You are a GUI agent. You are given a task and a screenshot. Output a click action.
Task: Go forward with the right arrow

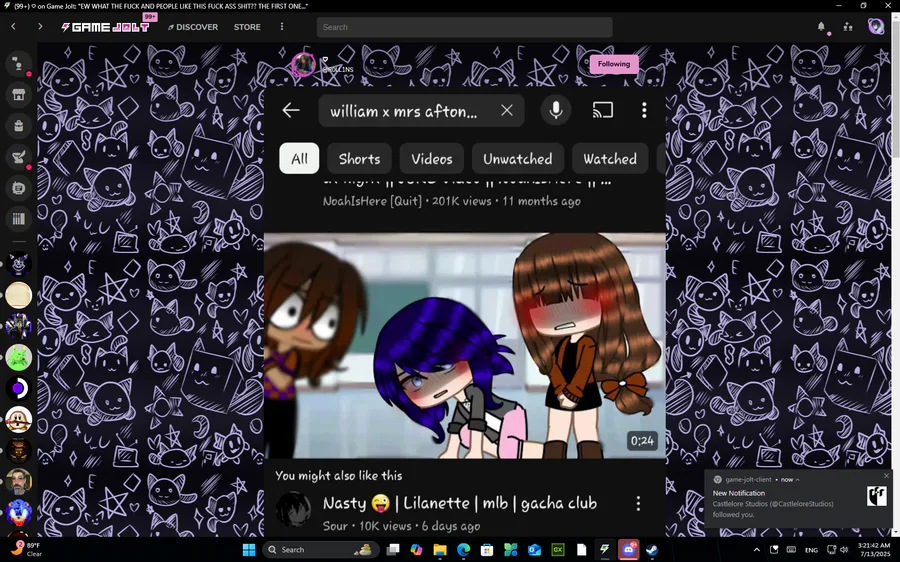pyautogui.click(x=40, y=26)
